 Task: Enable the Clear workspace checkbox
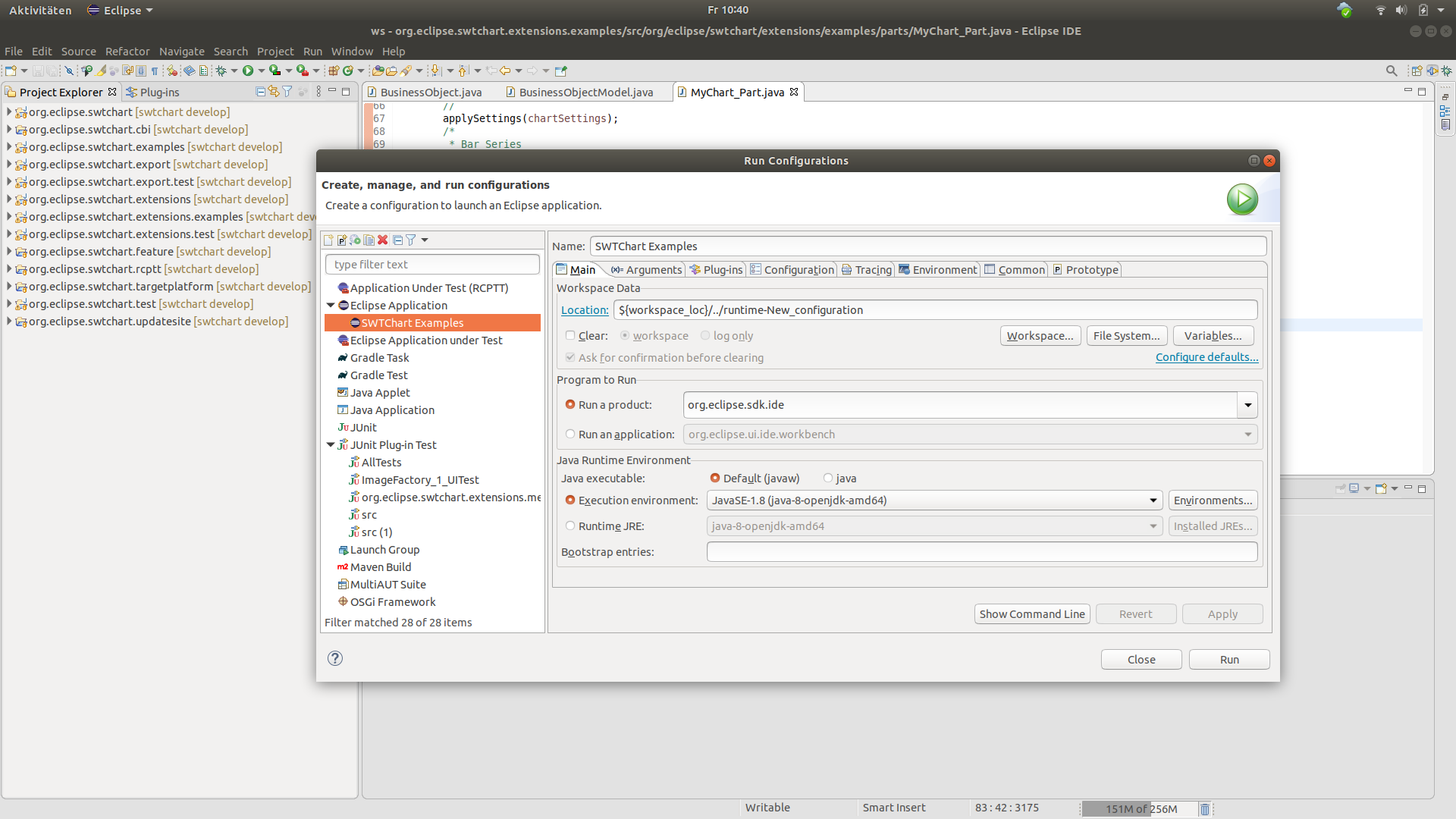point(570,335)
